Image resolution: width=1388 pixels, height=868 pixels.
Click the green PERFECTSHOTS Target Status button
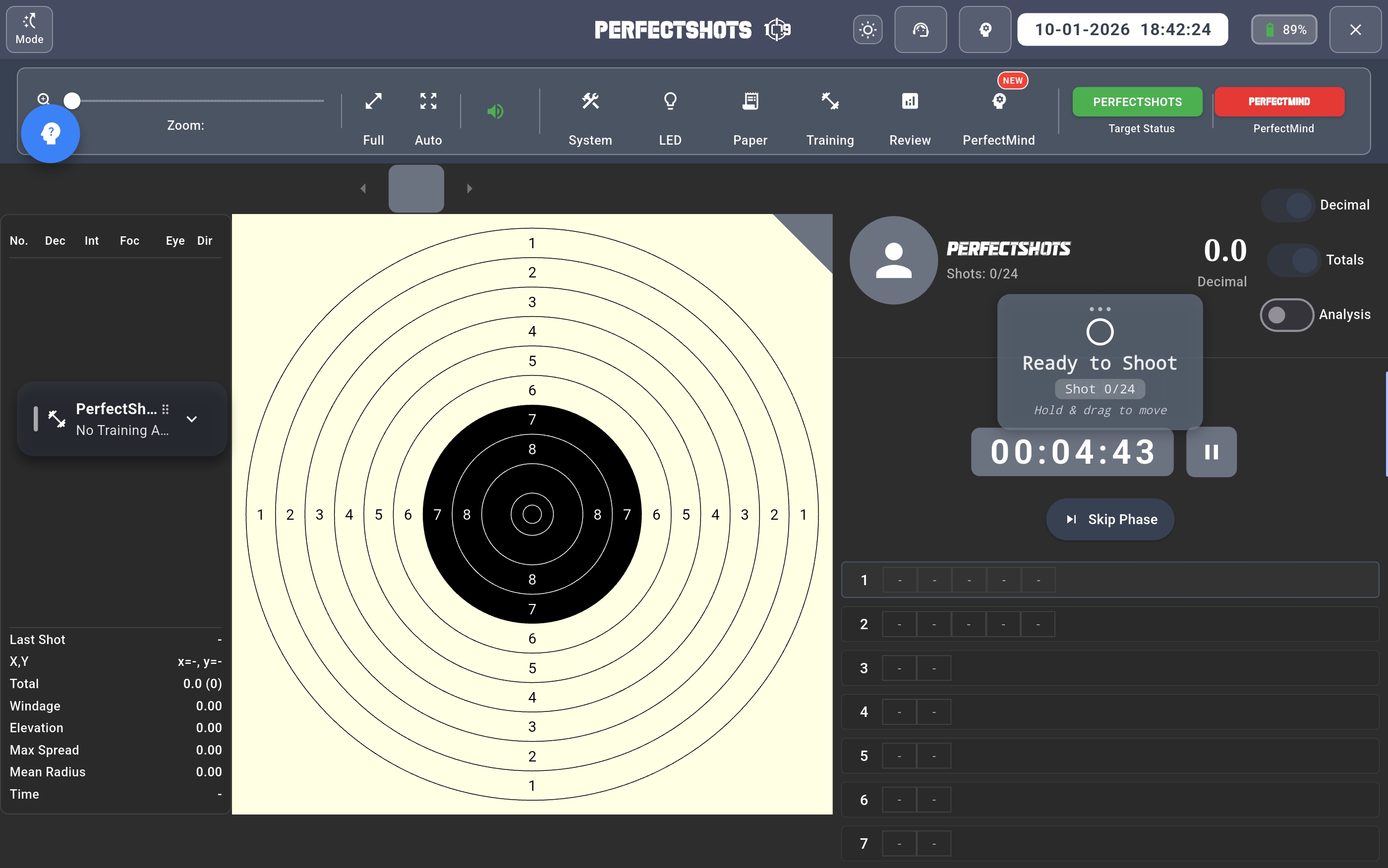tap(1137, 102)
